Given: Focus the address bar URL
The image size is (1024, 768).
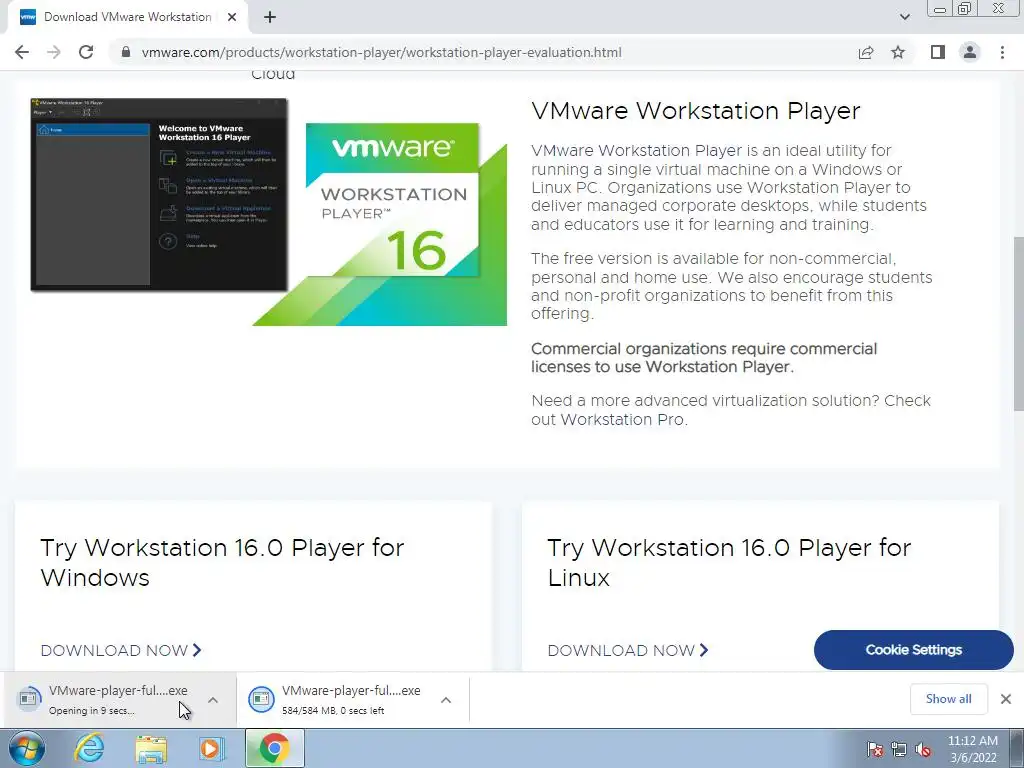Looking at the screenshot, I should (x=381, y=52).
